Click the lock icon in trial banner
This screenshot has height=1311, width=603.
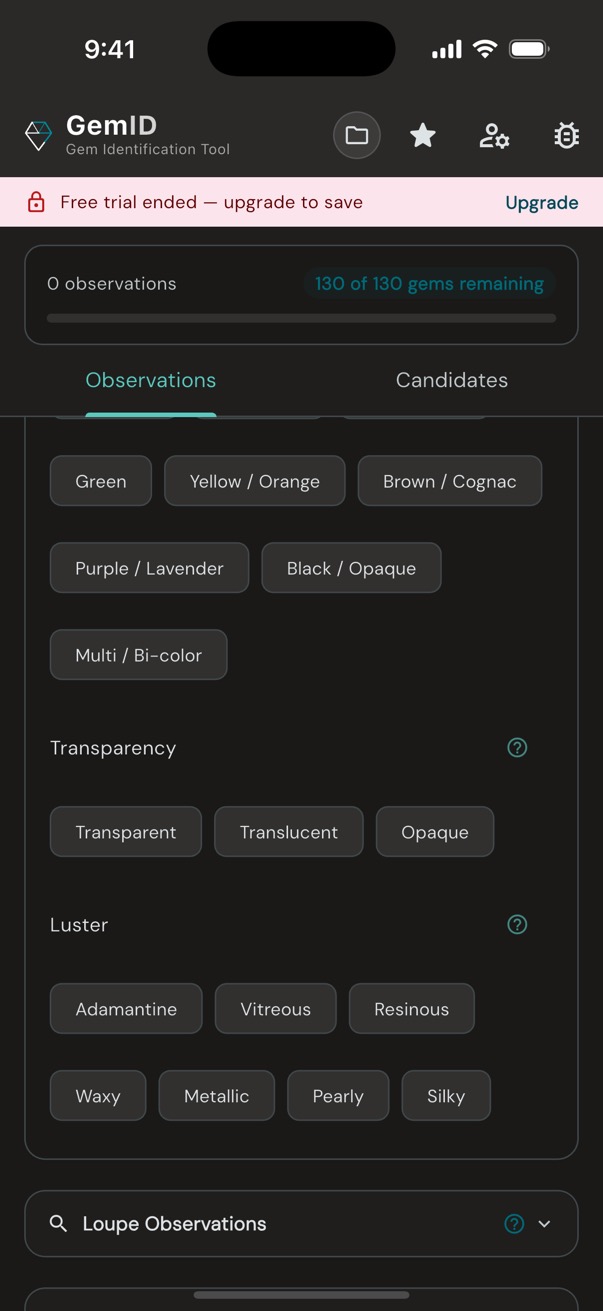(36, 201)
